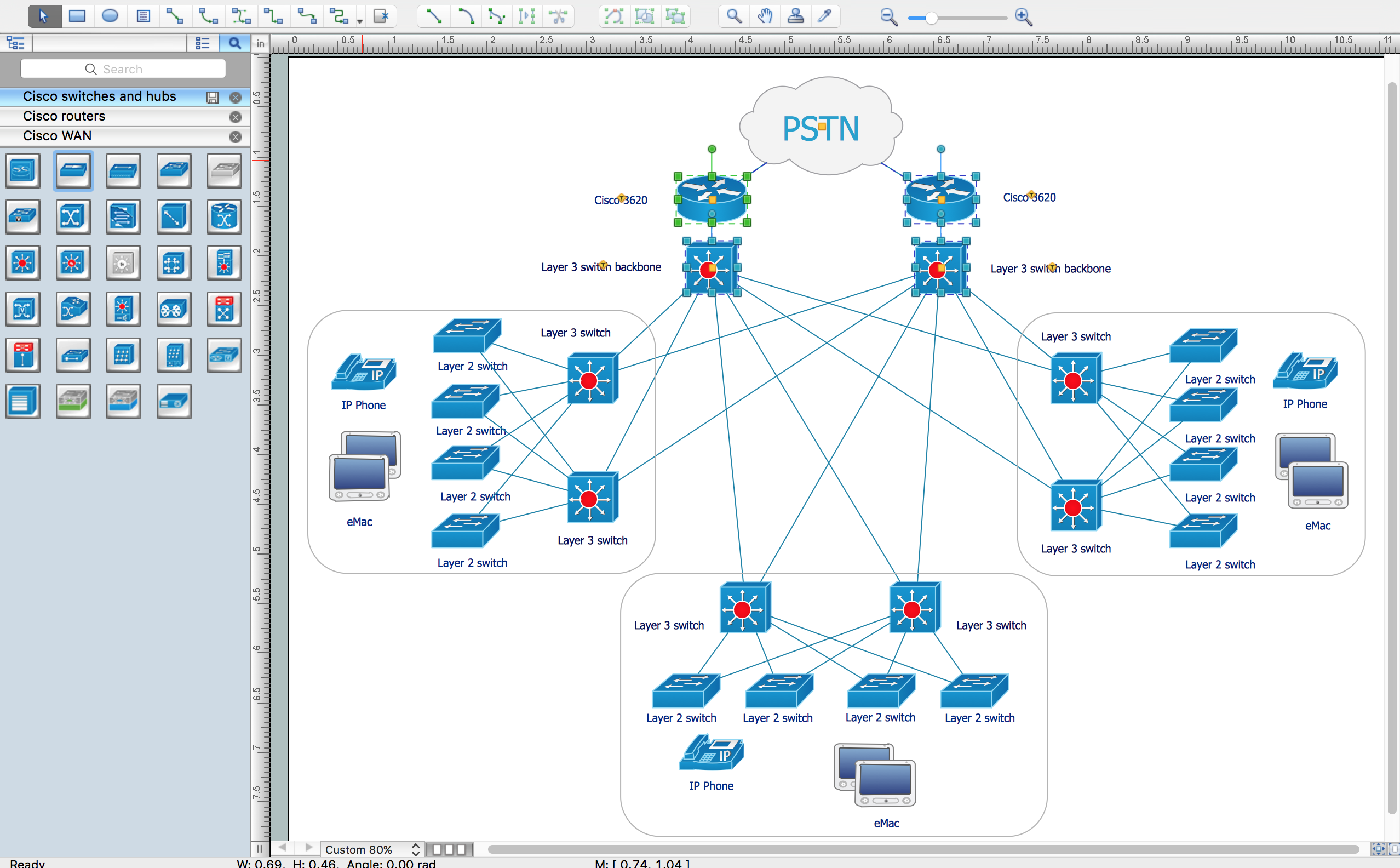The height and width of the screenshot is (868, 1400).
Task: Click the split-at-point drawing tool
Action: tap(527, 16)
